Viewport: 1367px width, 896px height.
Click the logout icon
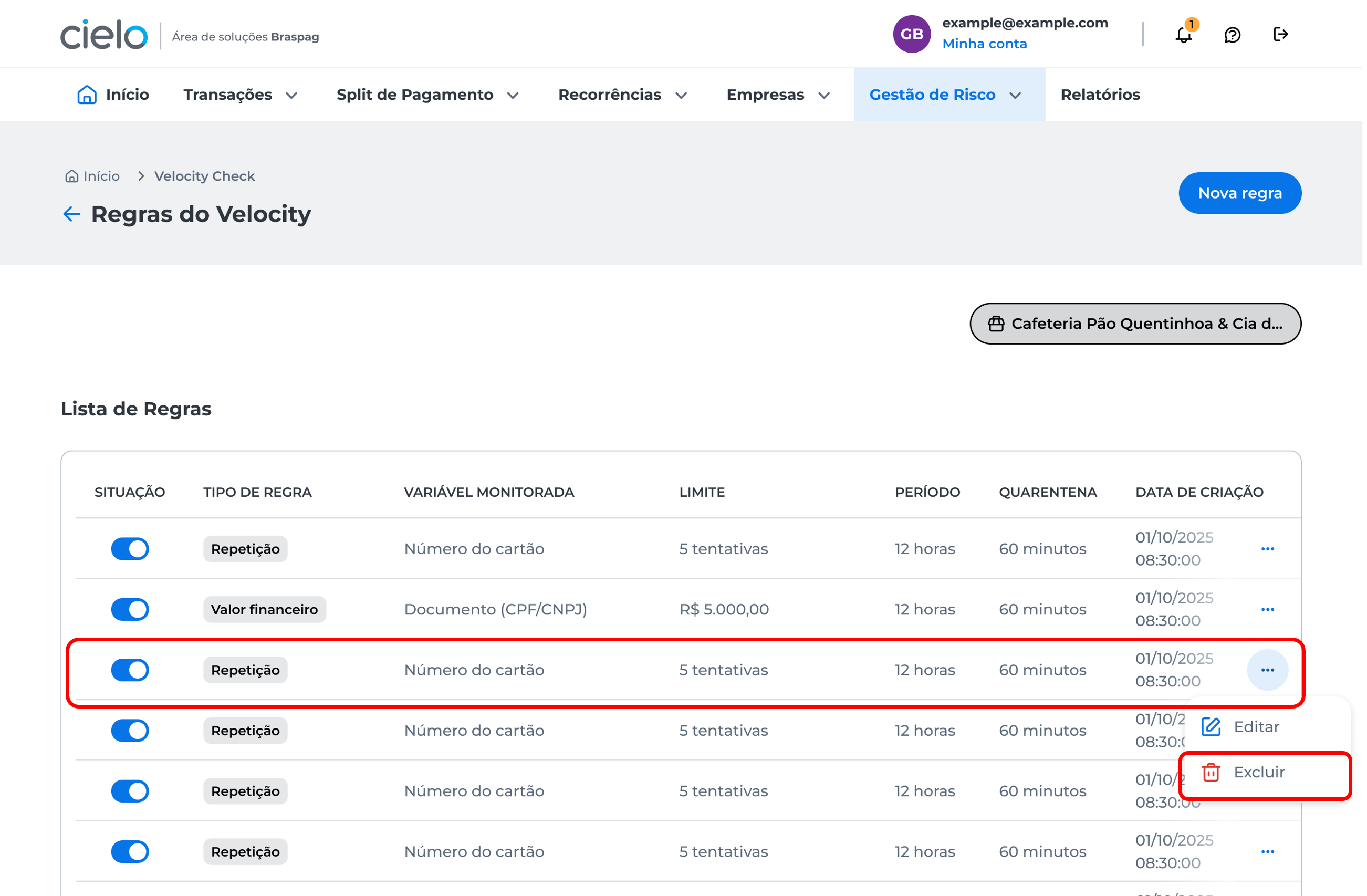(1280, 35)
